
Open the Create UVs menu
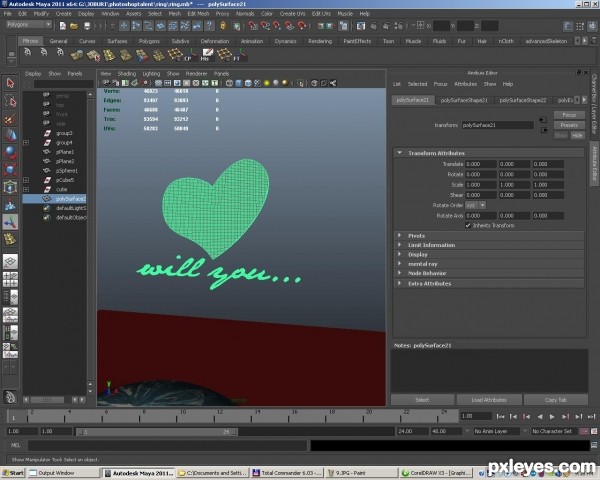click(292, 13)
